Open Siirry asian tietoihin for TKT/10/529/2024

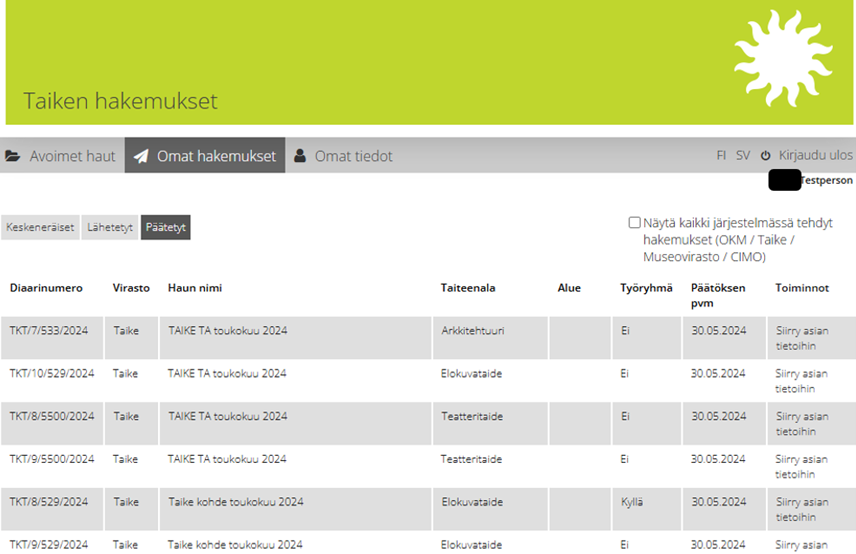802,381
